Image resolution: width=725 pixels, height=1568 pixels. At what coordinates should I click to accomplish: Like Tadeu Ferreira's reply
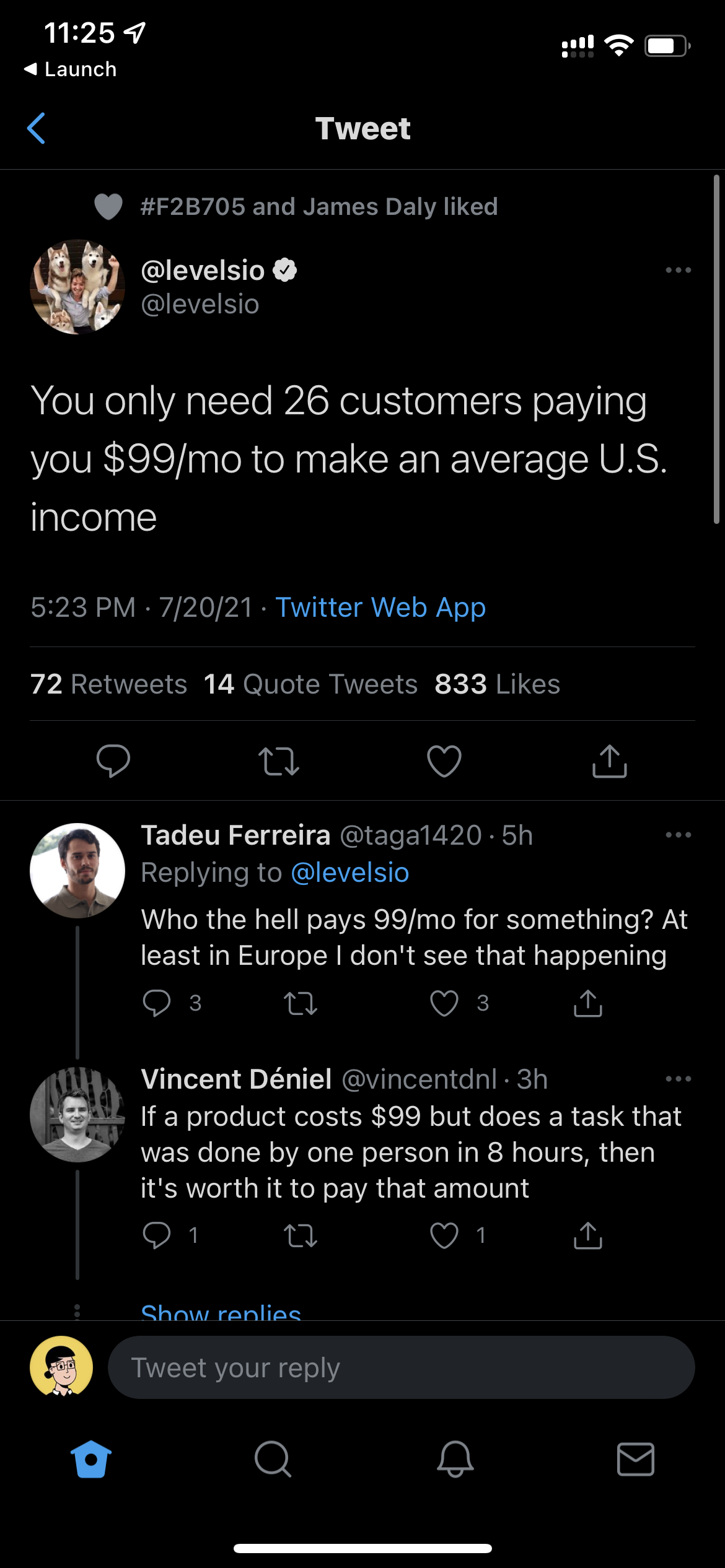[444, 1003]
